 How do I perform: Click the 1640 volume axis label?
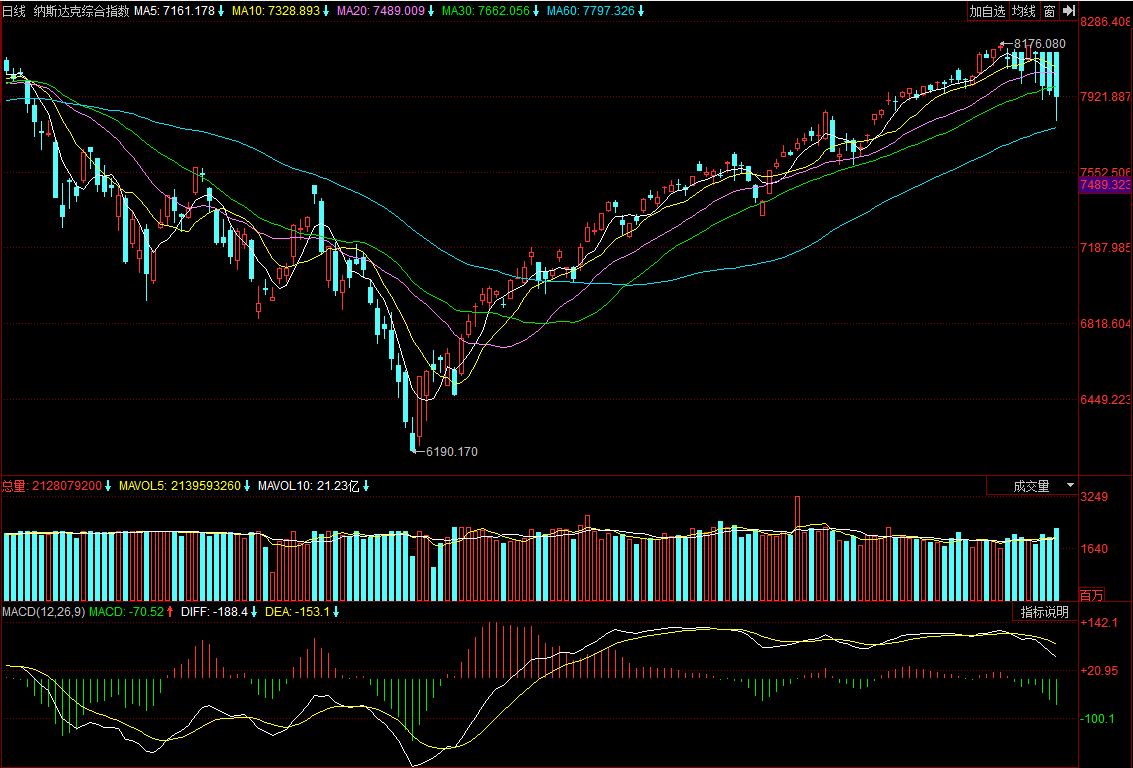click(x=1094, y=549)
